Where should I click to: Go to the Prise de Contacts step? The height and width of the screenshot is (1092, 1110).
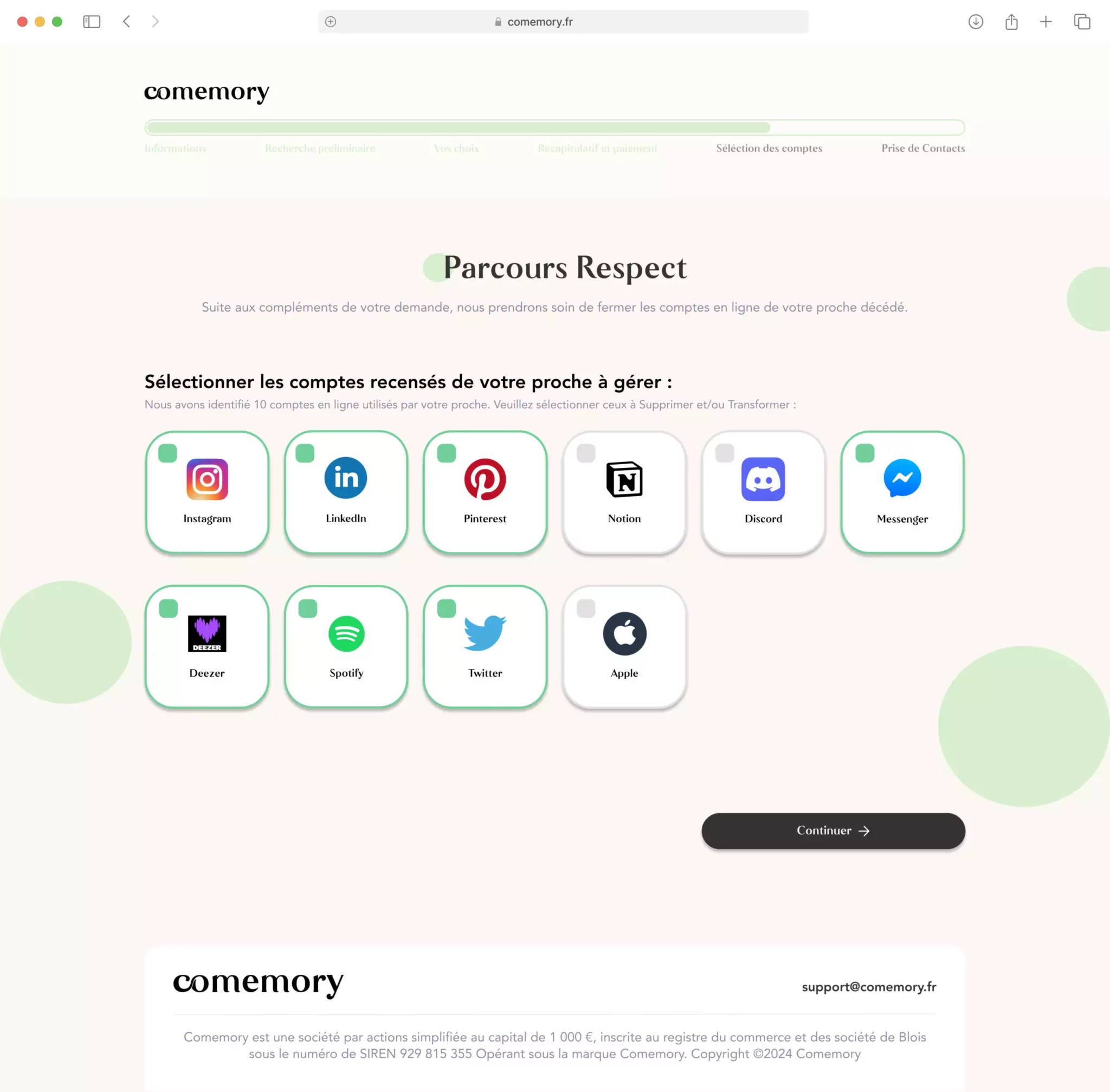(x=923, y=149)
